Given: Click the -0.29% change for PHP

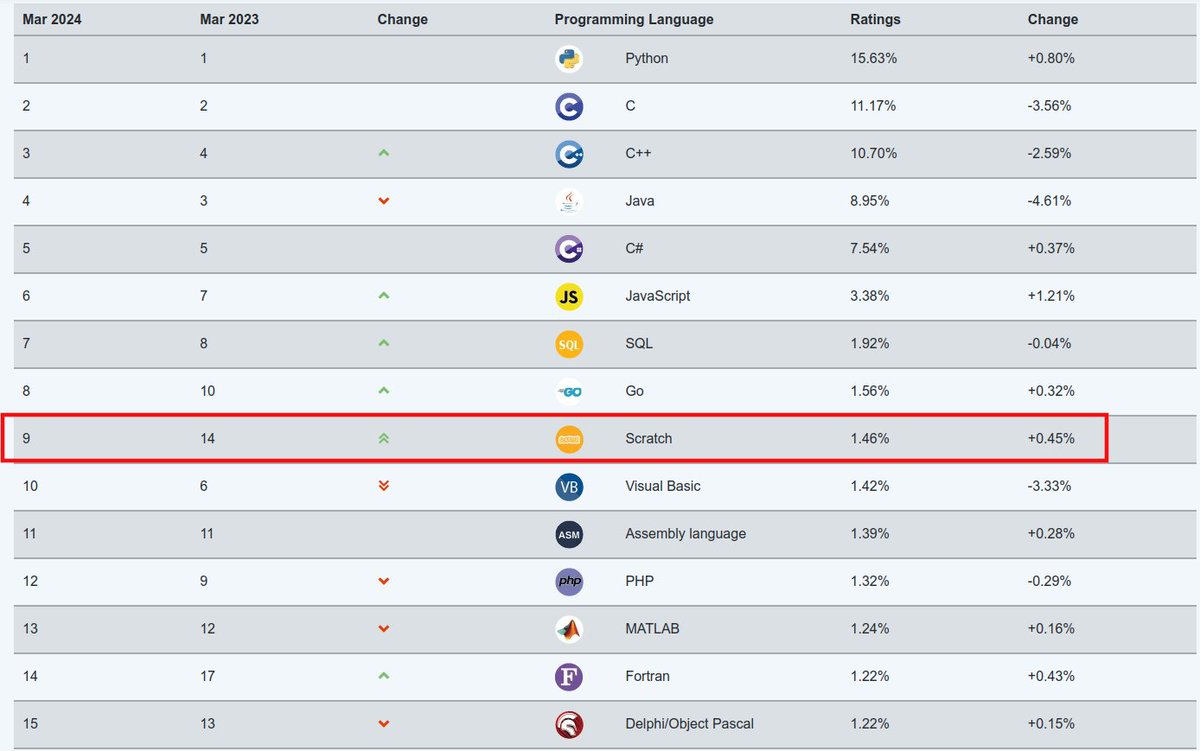Looking at the screenshot, I should [x=1049, y=581].
